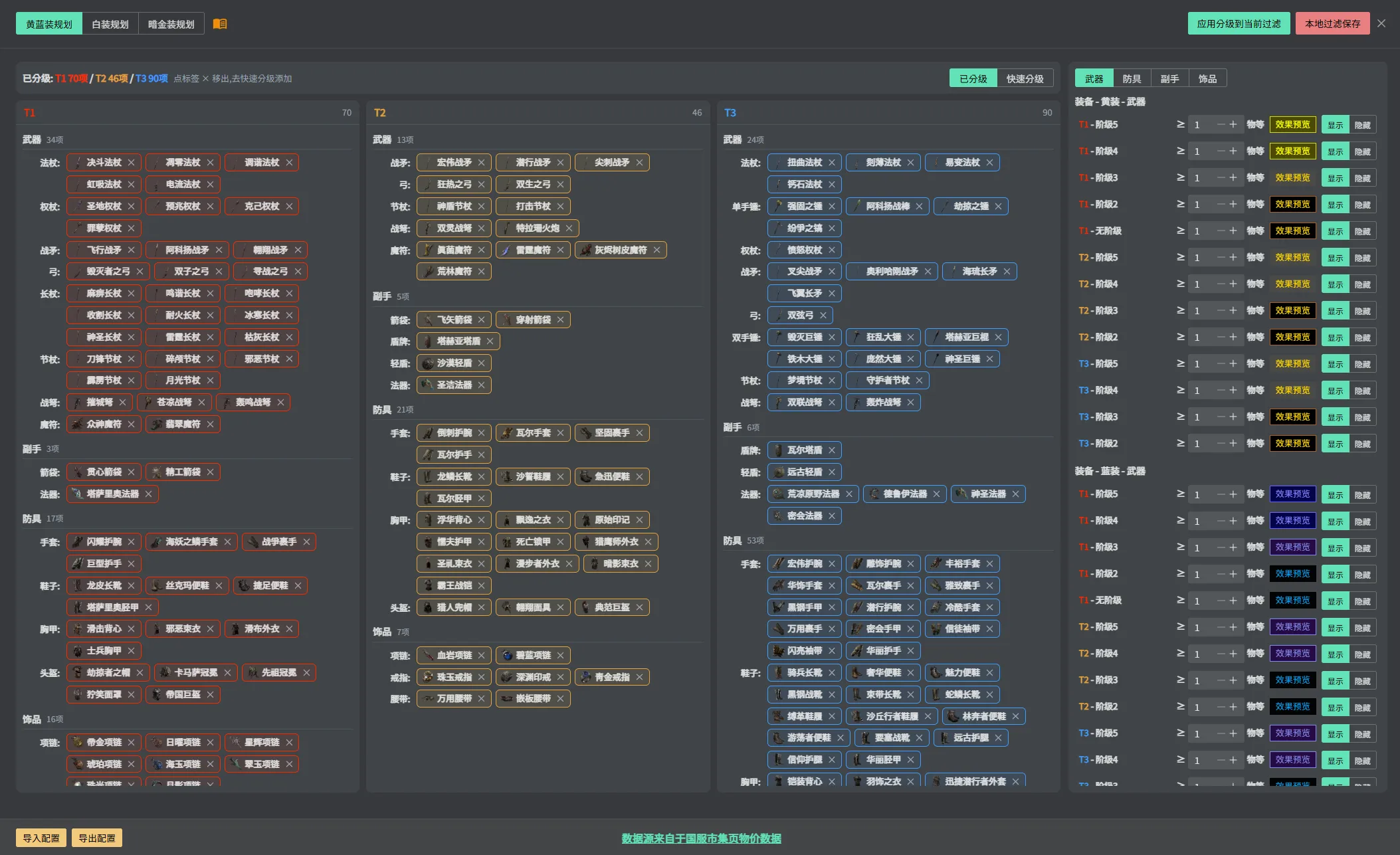Viewport: 1400px width, 855px height.
Task: Open the orange book guide icon
Action: click(x=220, y=24)
